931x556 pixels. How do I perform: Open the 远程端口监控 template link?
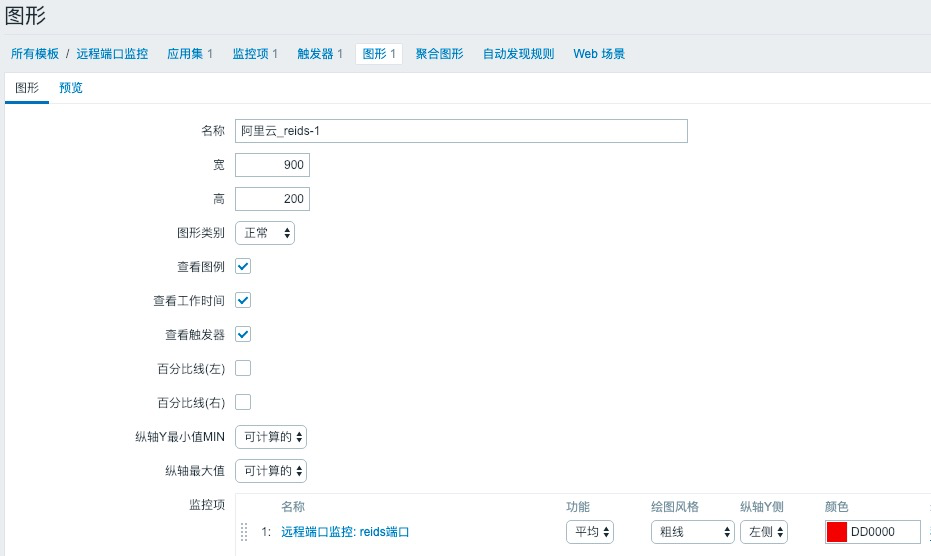coord(112,53)
